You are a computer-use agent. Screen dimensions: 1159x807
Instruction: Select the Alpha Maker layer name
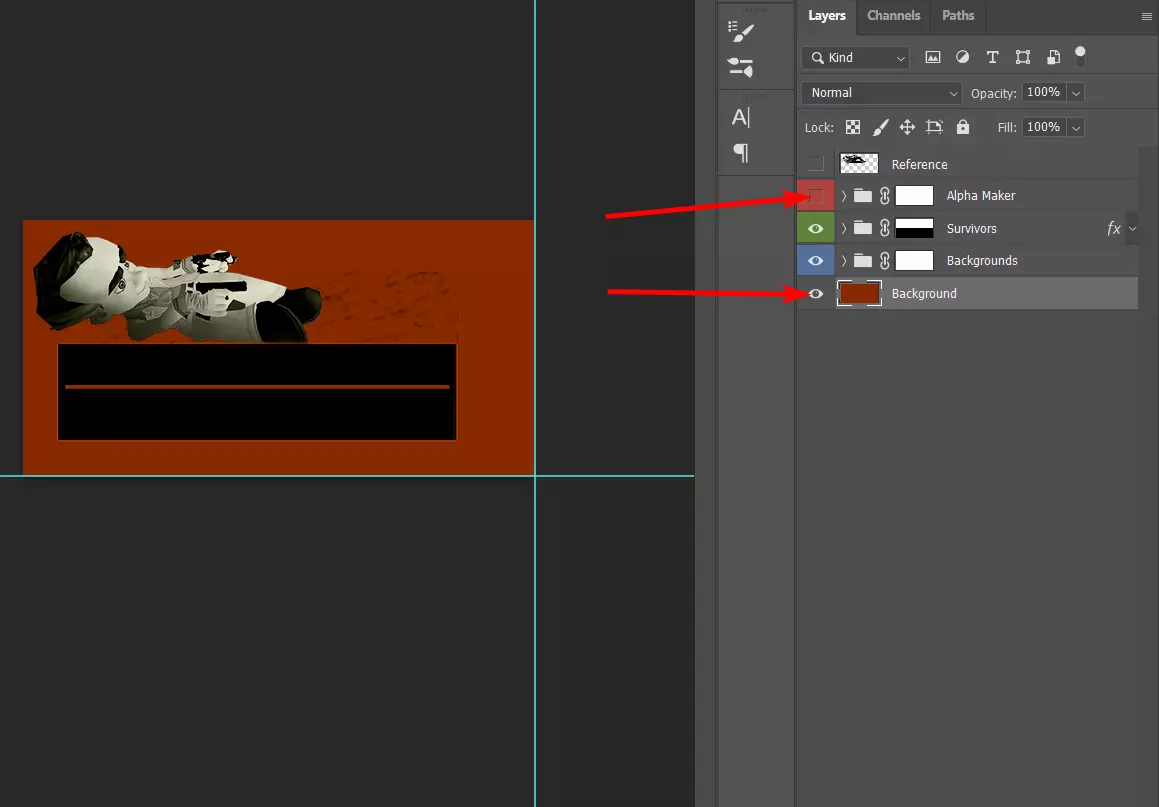tap(981, 196)
